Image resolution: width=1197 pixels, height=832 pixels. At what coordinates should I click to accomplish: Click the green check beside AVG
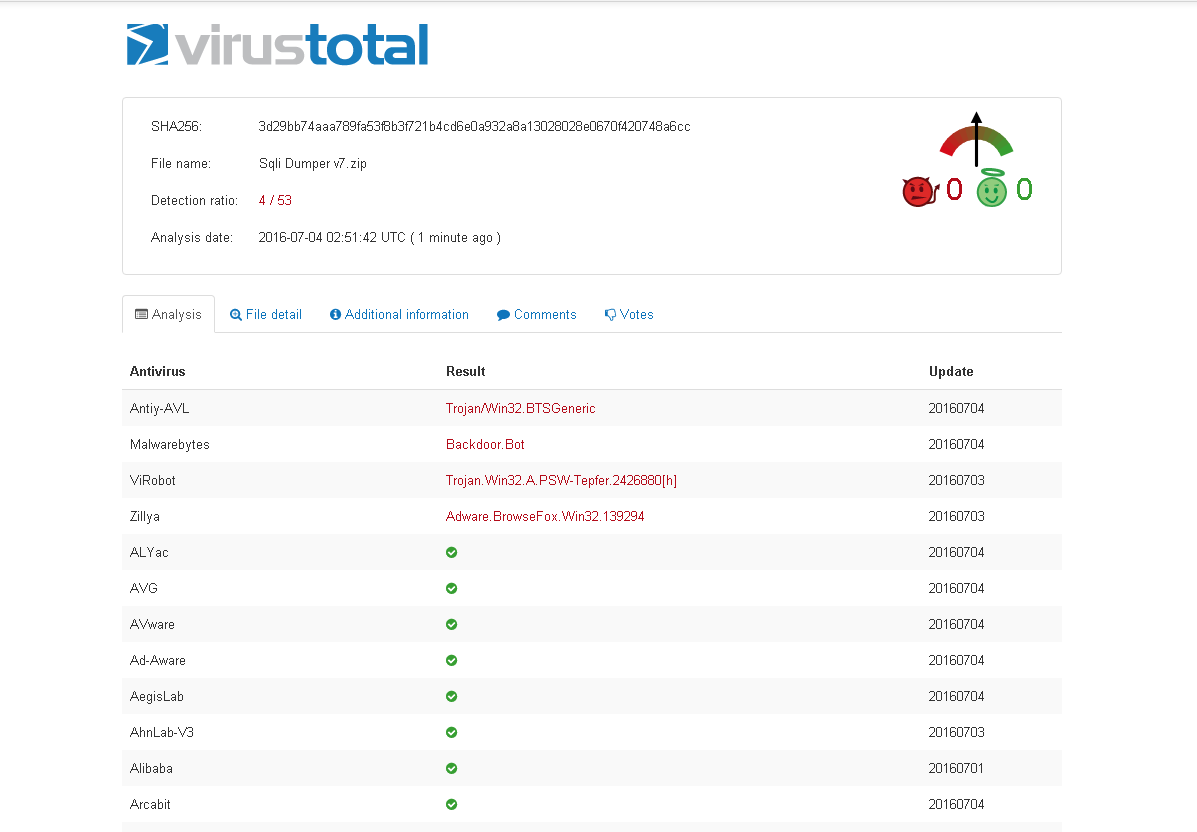tap(451, 588)
